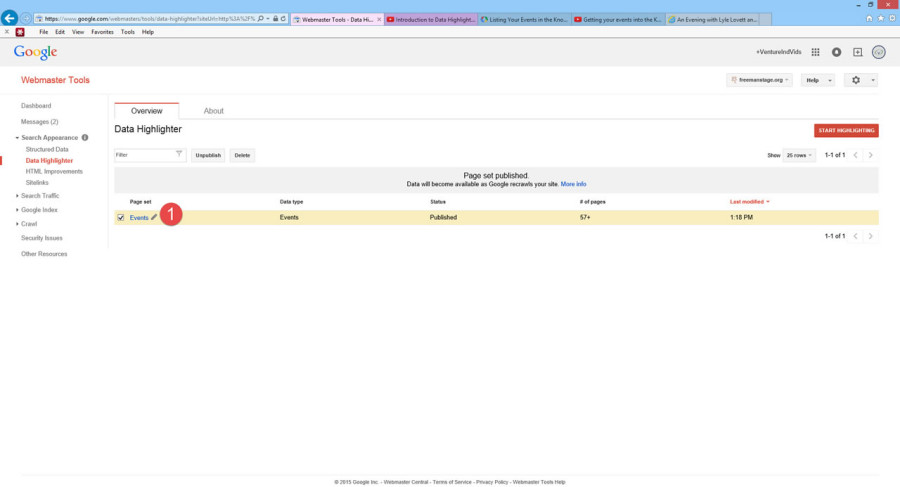Click the lock security icon in address bar
The image size is (900, 487).
point(276,19)
